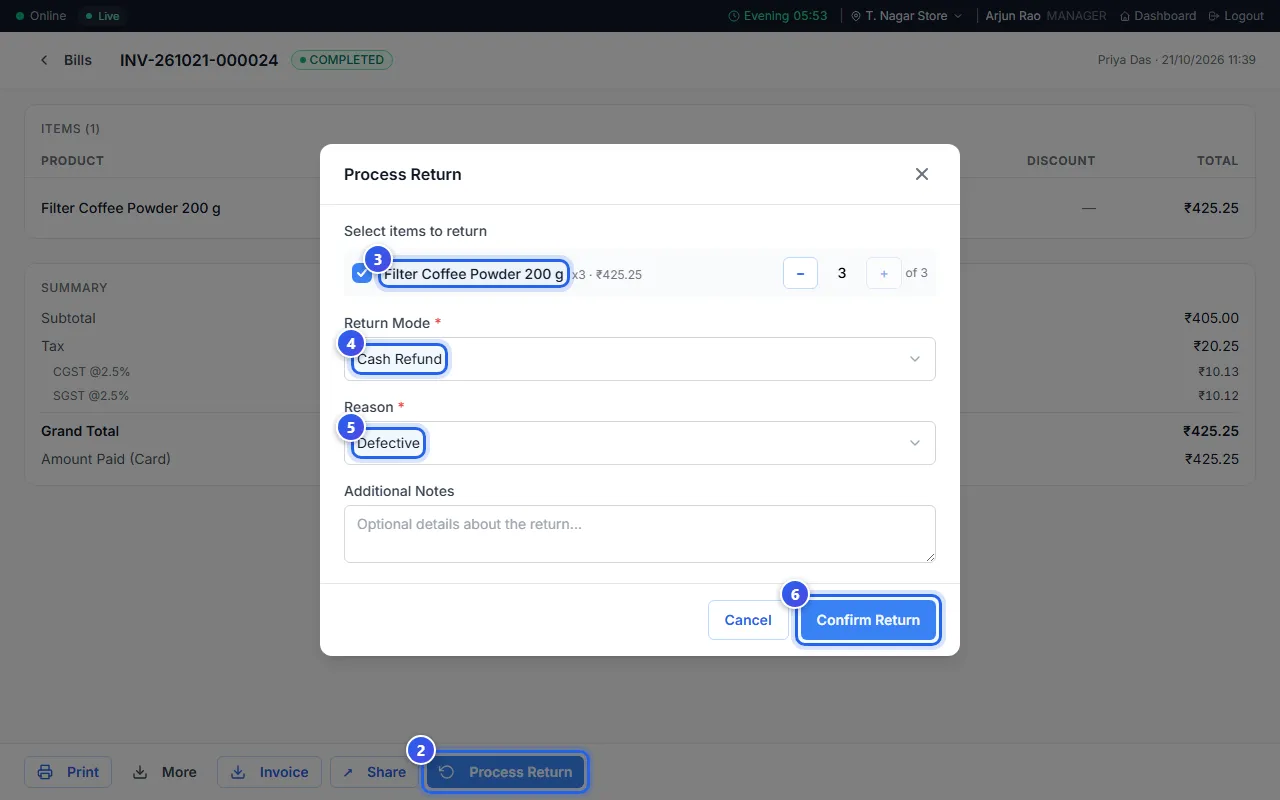Screen dimensions: 1280x800
Task: Cancel the return dialog
Action: click(x=748, y=620)
